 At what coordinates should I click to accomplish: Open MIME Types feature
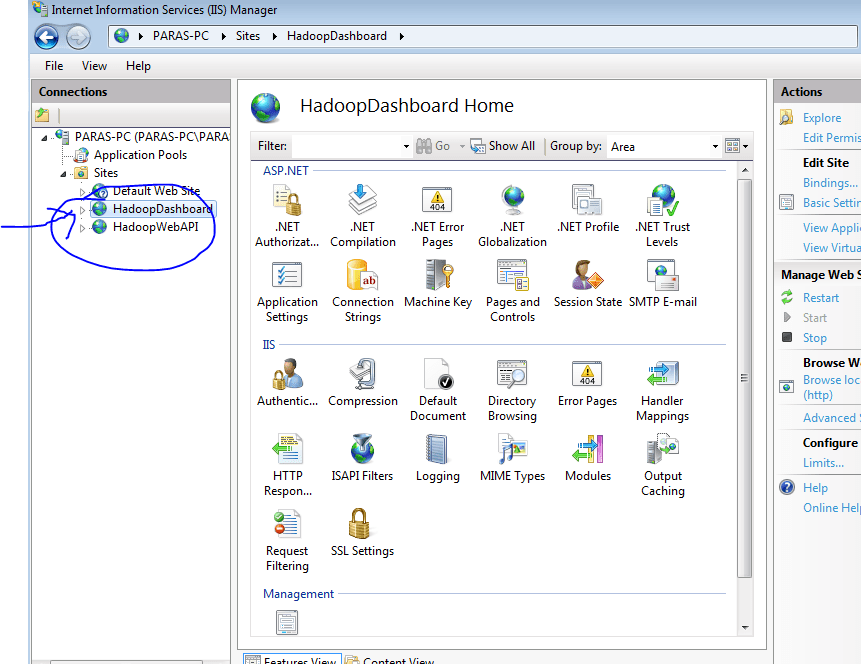pyautogui.click(x=512, y=458)
